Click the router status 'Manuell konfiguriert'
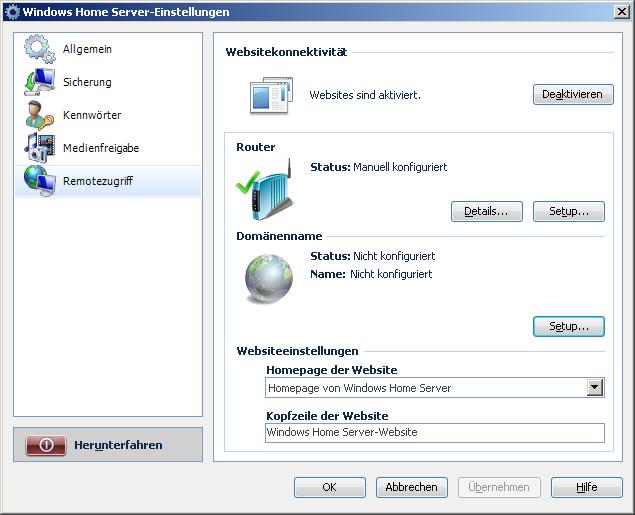The width and height of the screenshot is (635, 515). (400, 167)
